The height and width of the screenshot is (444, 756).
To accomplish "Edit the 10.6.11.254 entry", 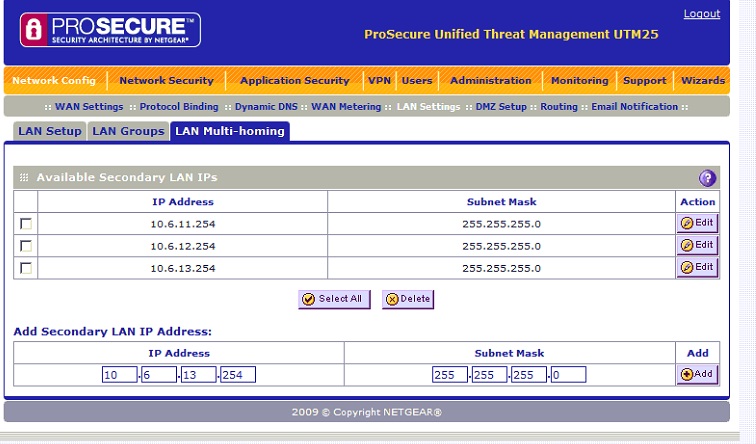I will (697, 223).
